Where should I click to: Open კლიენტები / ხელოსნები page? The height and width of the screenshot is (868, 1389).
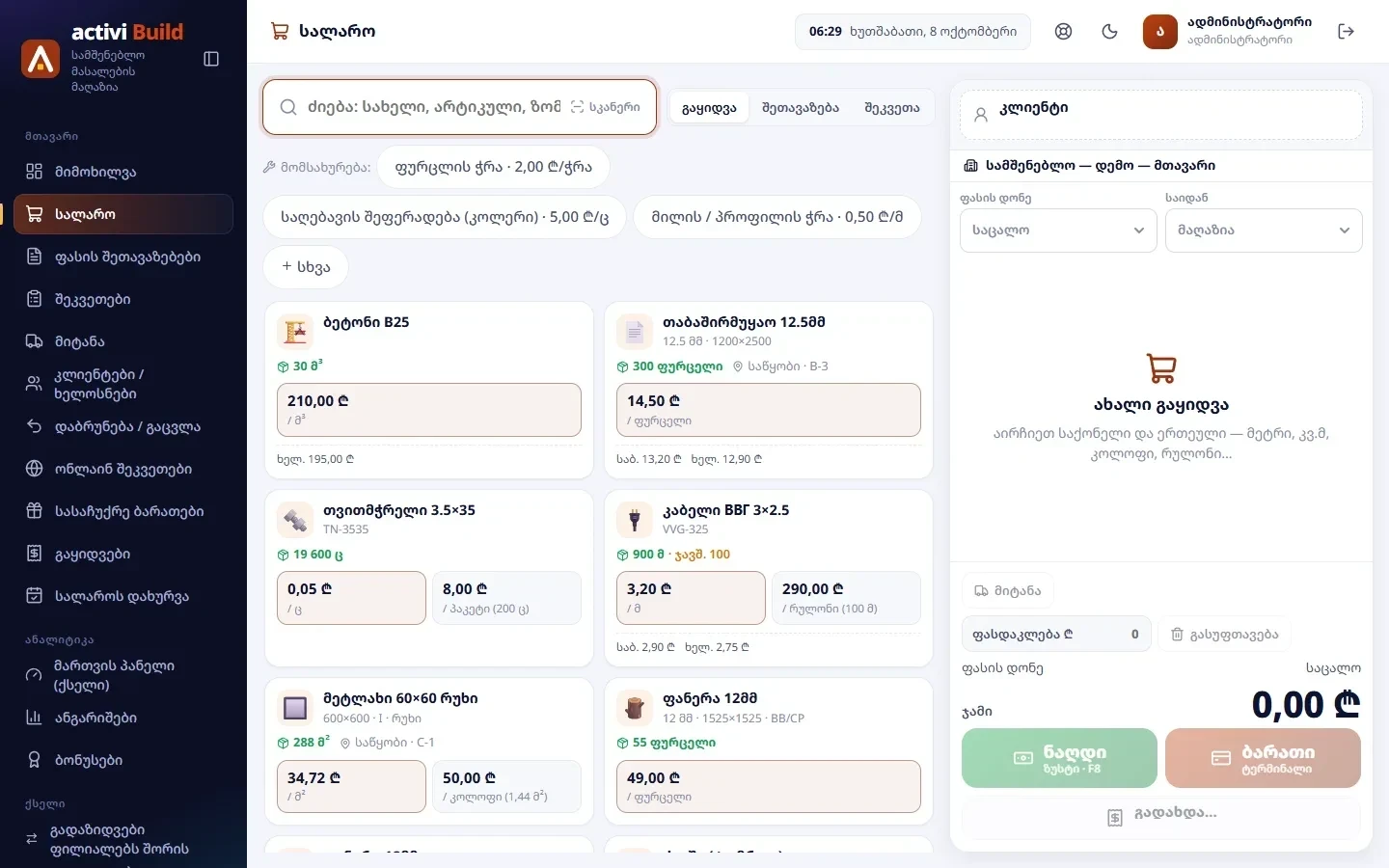[123, 384]
